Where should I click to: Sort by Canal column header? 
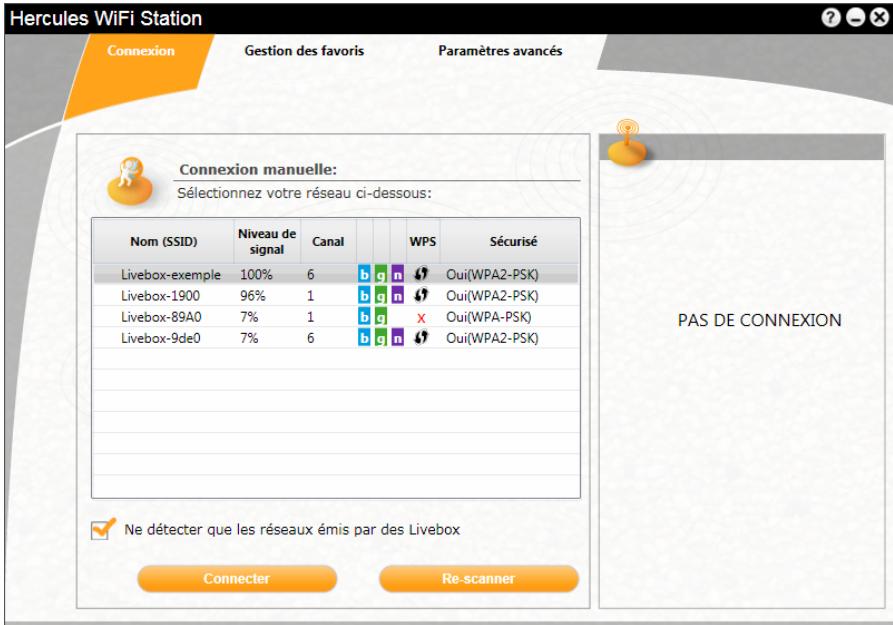click(328, 242)
